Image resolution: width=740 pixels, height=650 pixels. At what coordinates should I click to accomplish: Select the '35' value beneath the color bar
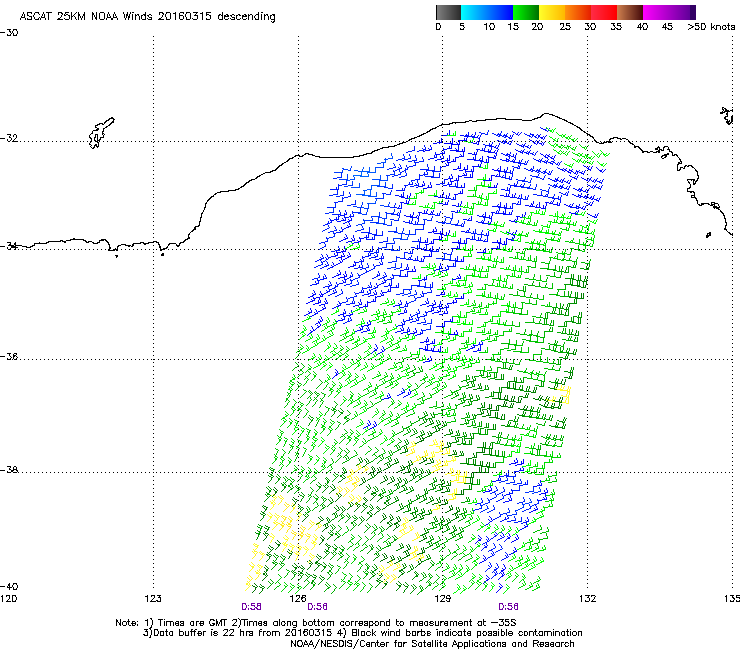[616, 27]
